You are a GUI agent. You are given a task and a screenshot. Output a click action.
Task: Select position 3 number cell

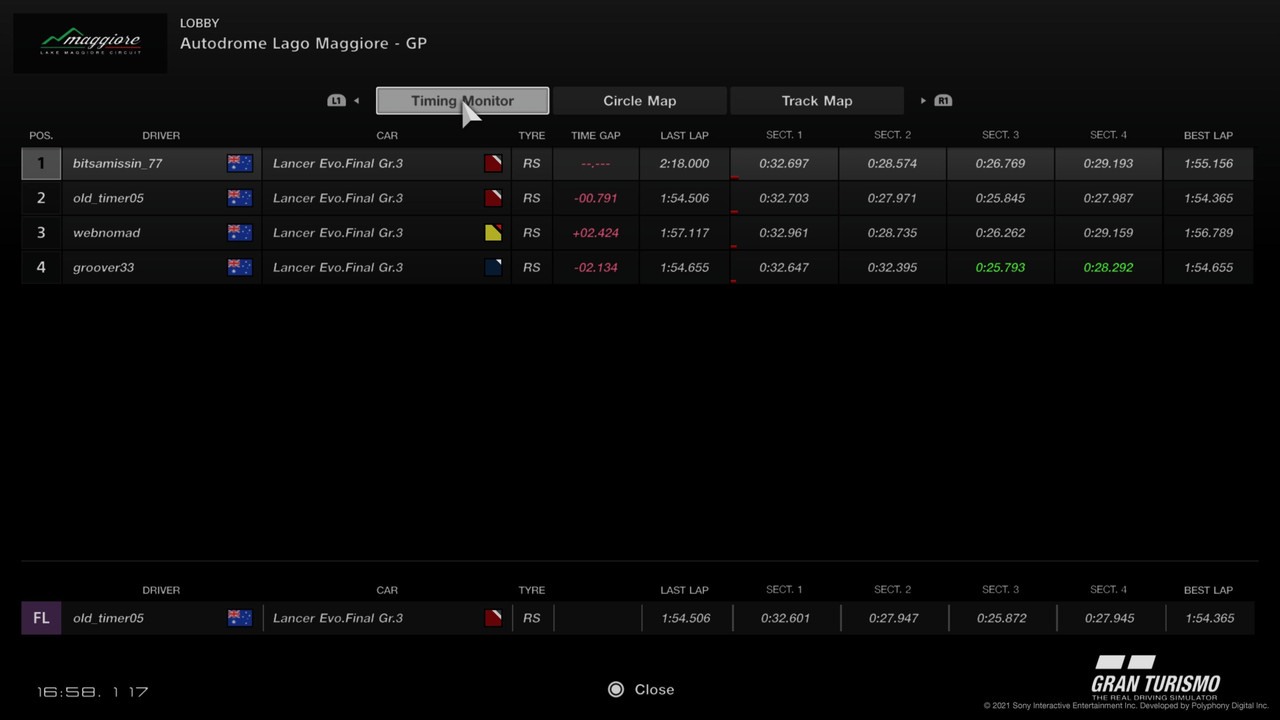point(41,233)
